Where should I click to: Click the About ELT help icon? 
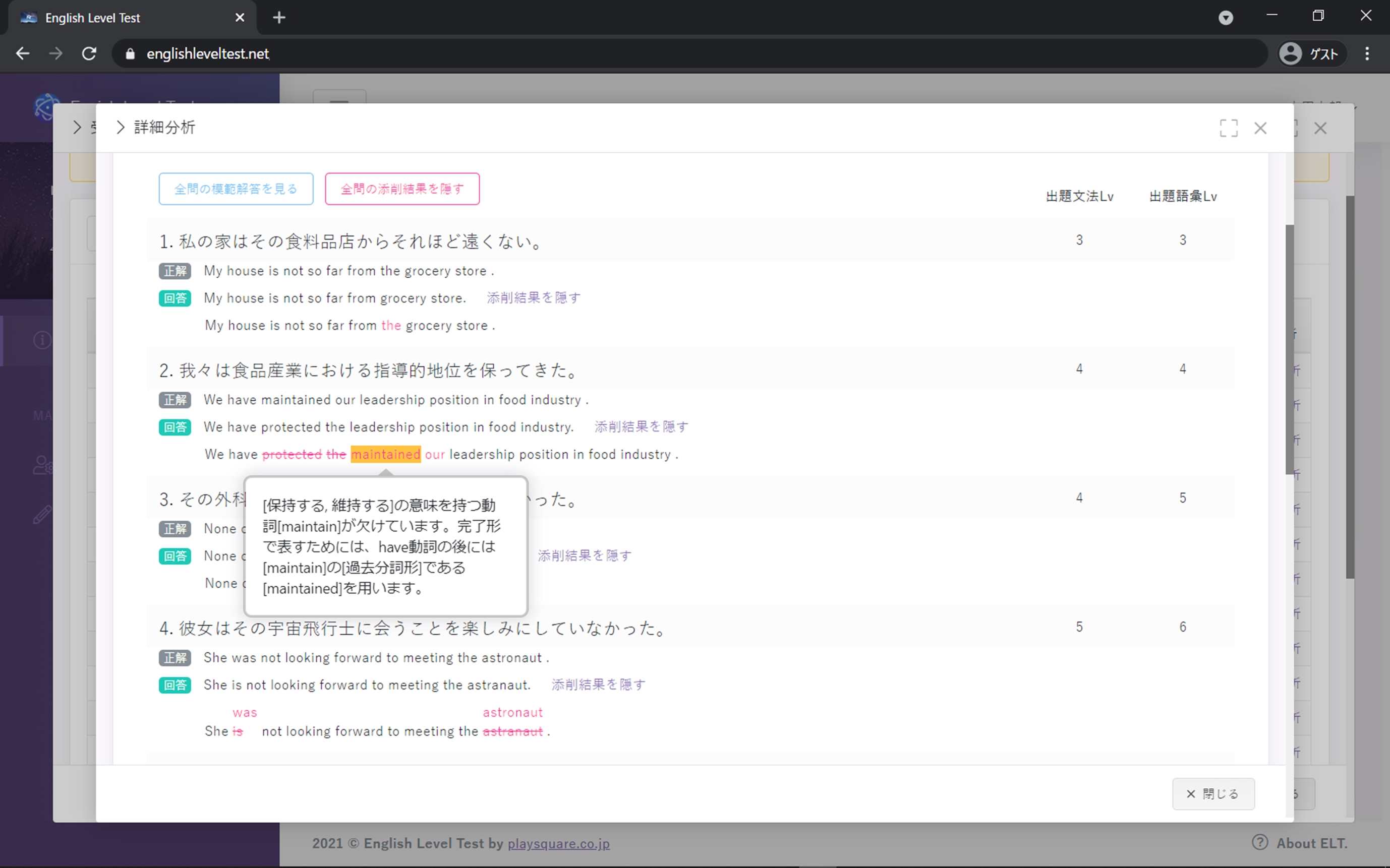coord(1259,842)
